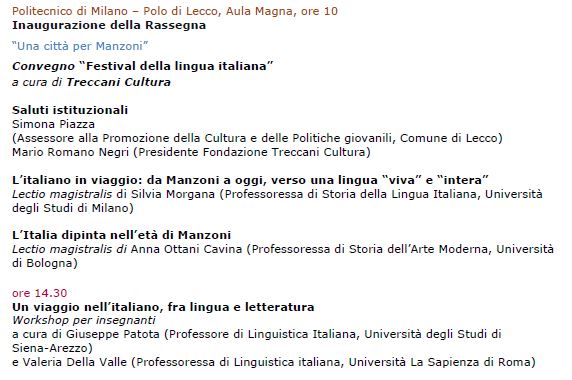Click on the name Anna Ottani Cavina

pyautogui.click(x=186, y=249)
